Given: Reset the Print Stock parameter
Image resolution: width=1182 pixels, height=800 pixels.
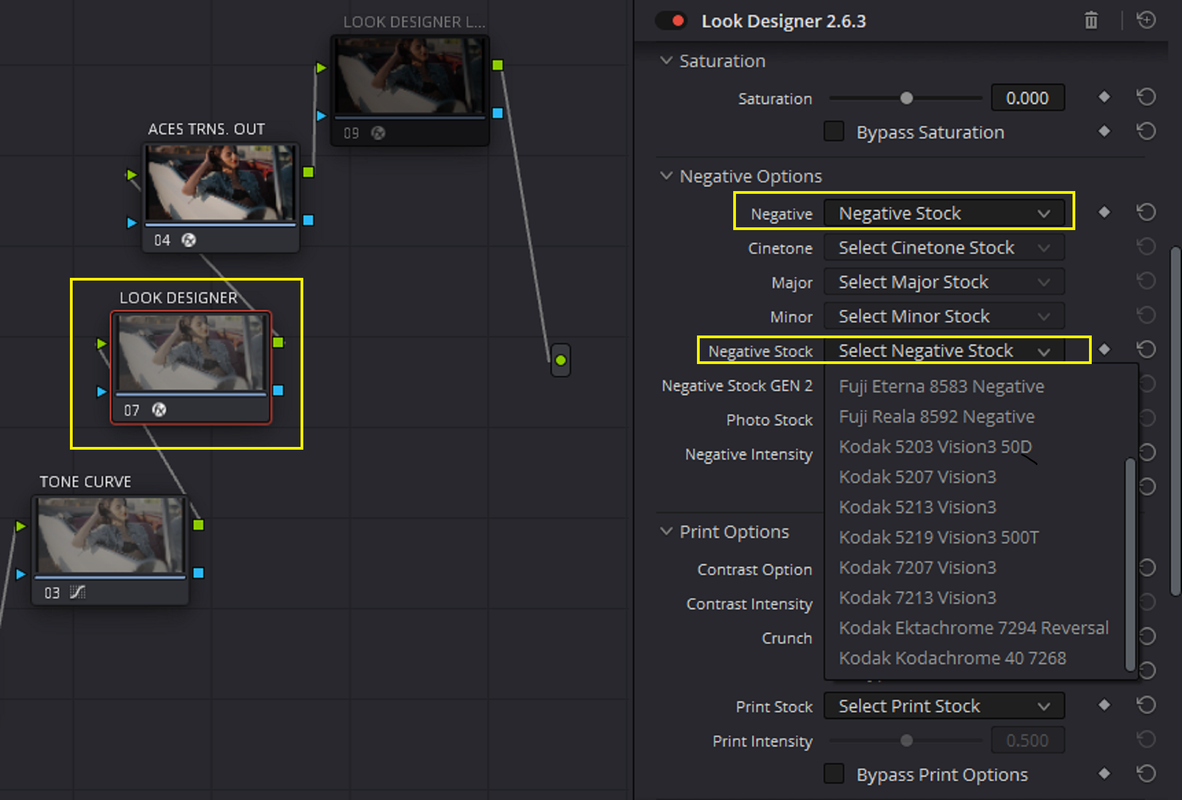Looking at the screenshot, I should click(1146, 704).
